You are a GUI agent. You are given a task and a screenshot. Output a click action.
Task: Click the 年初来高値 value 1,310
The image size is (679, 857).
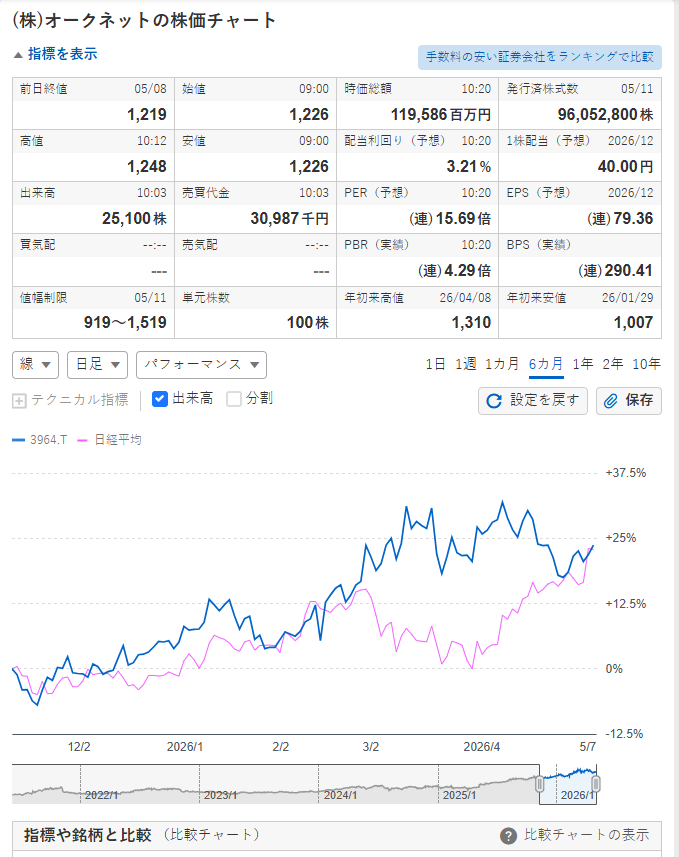pos(471,322)
